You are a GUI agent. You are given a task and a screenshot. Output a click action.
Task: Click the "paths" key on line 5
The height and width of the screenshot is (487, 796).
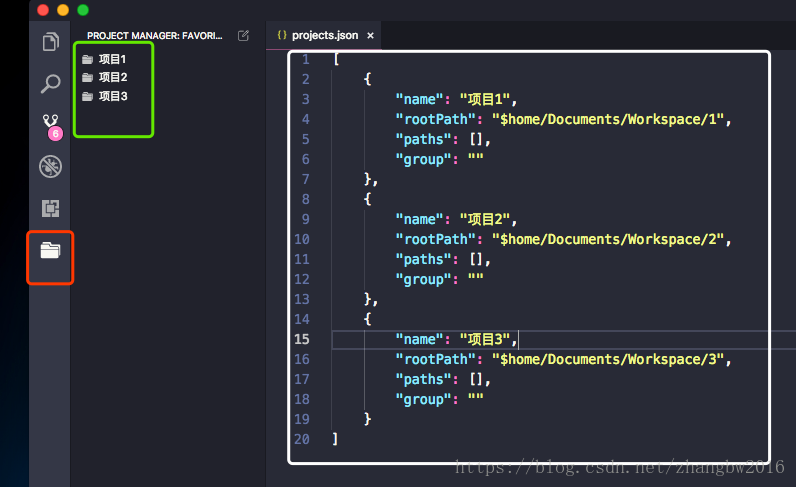[423, 139]
